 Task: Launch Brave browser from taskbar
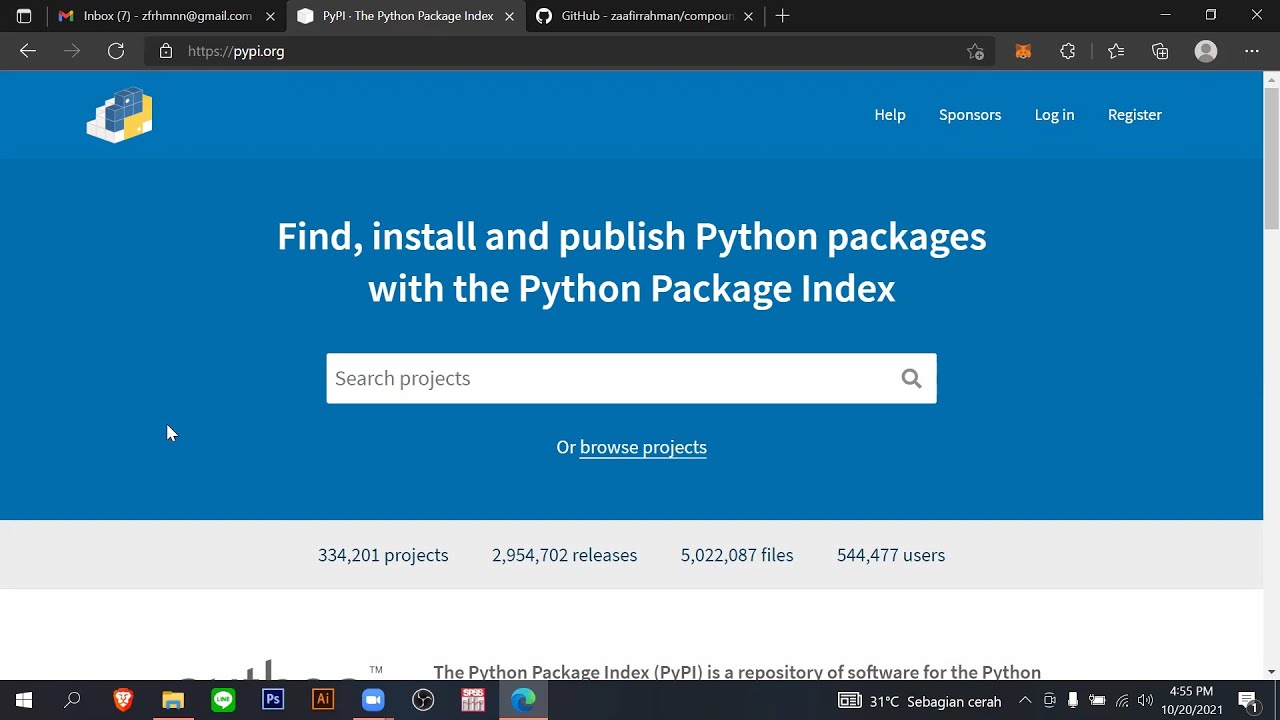pos(123,700)
